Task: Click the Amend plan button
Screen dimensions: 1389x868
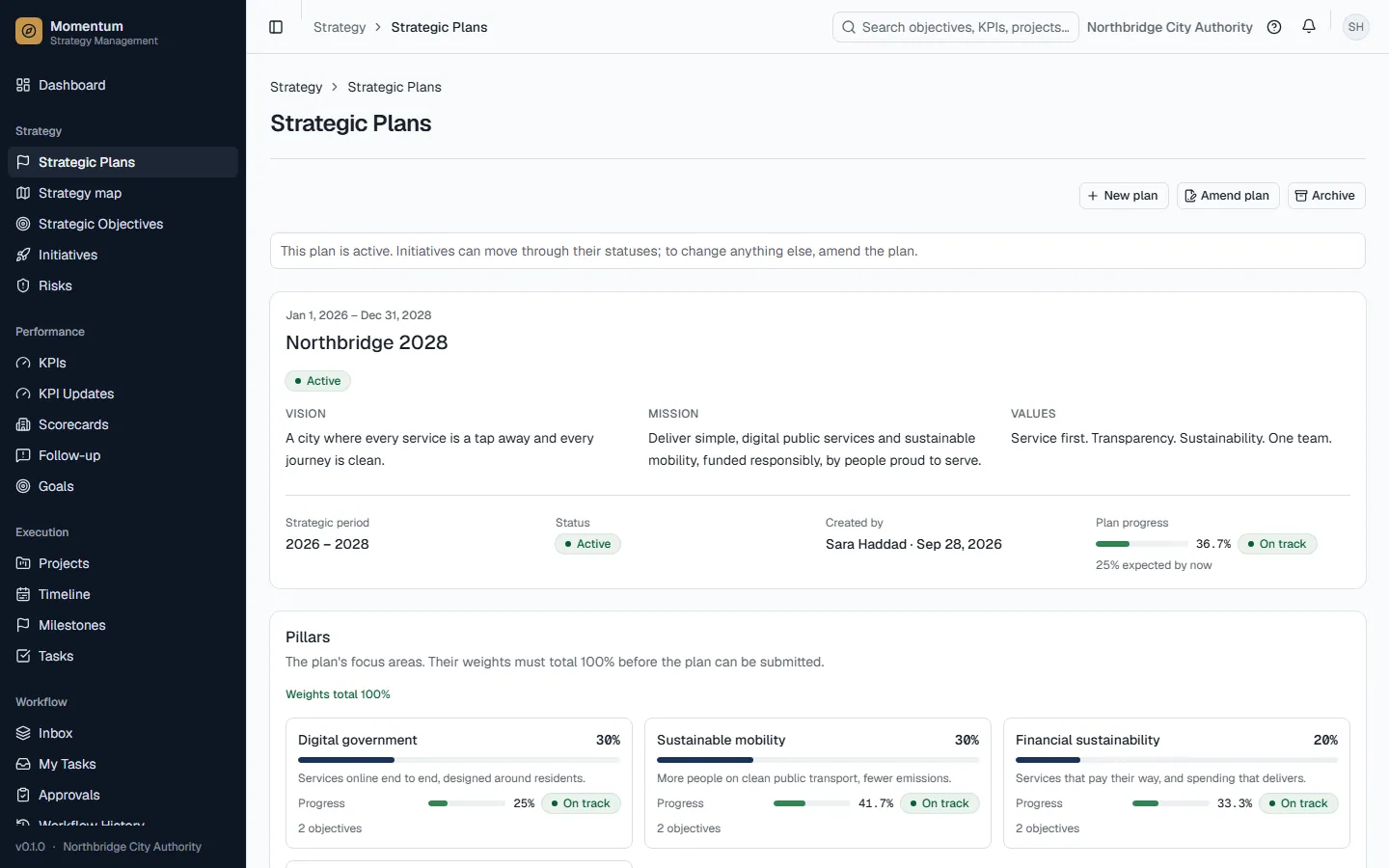Action: (1228, 196)
